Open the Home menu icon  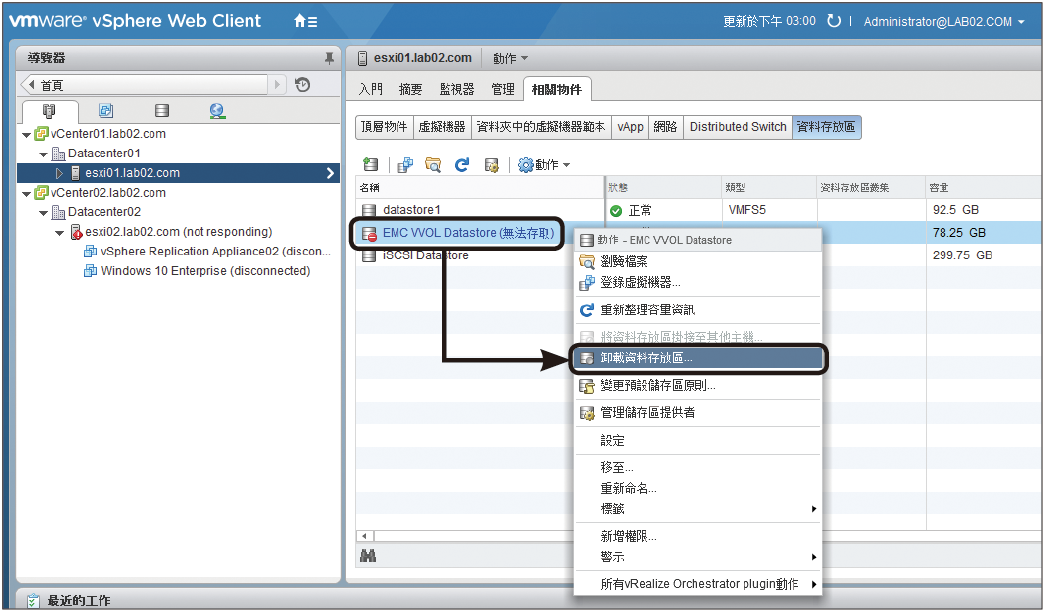[x=306, y=21]
